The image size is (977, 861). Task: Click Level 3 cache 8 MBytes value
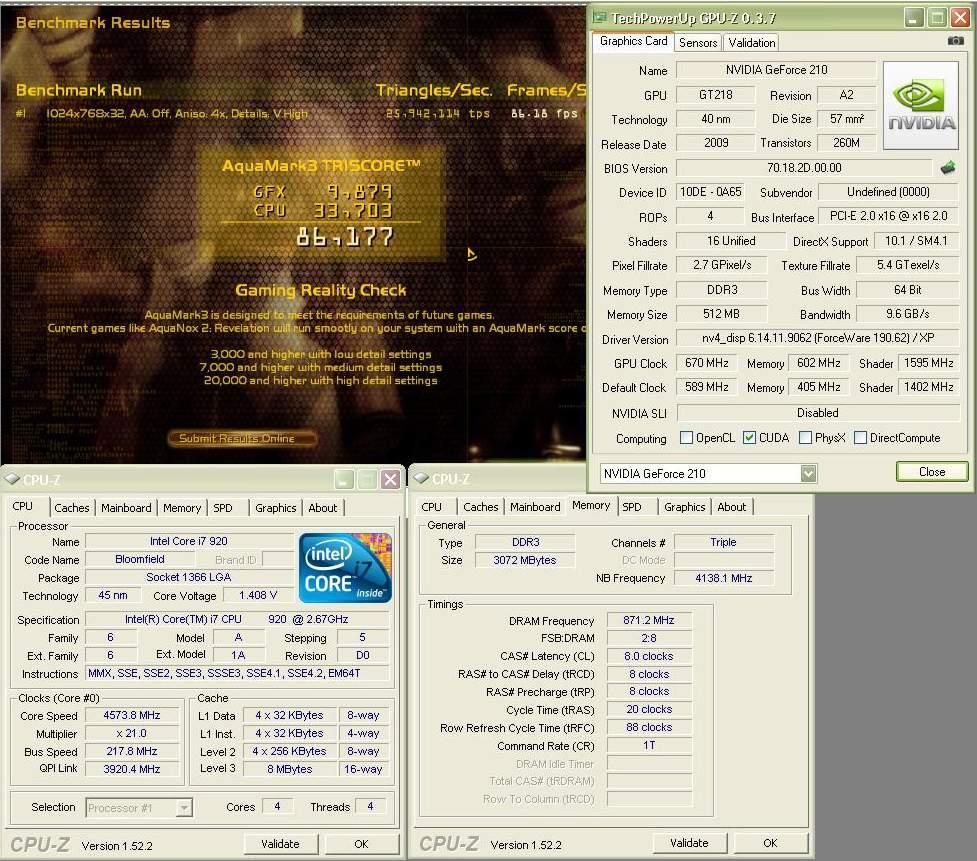click(290, 769)
